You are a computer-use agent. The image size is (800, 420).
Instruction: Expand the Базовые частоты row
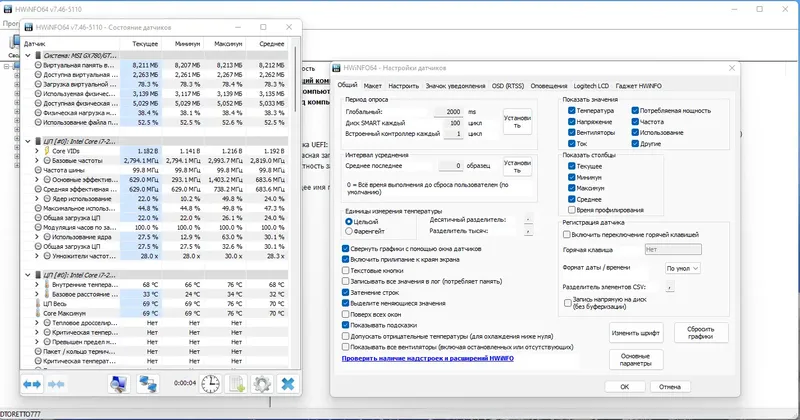click(x=37, y=160)
